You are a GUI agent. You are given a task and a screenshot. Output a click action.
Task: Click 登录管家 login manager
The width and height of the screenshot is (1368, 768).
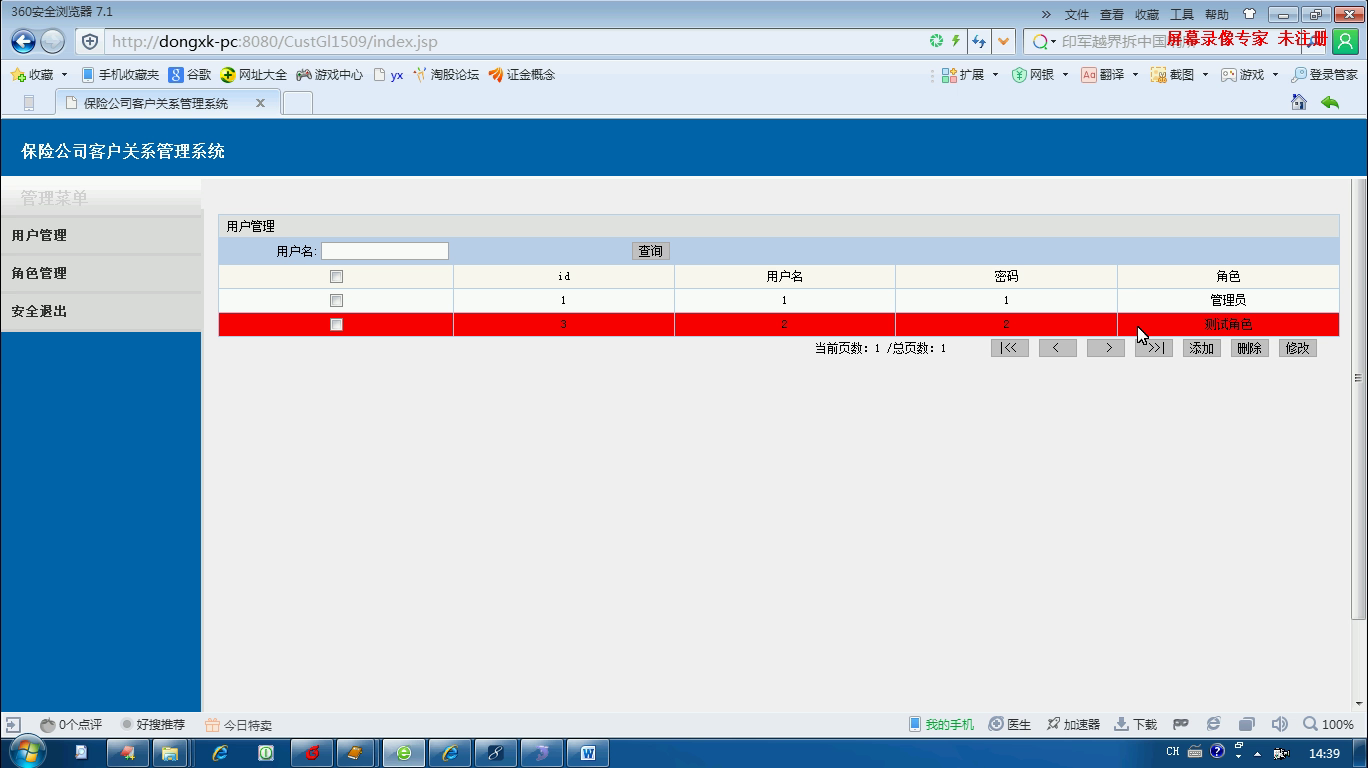point(1324,75)
